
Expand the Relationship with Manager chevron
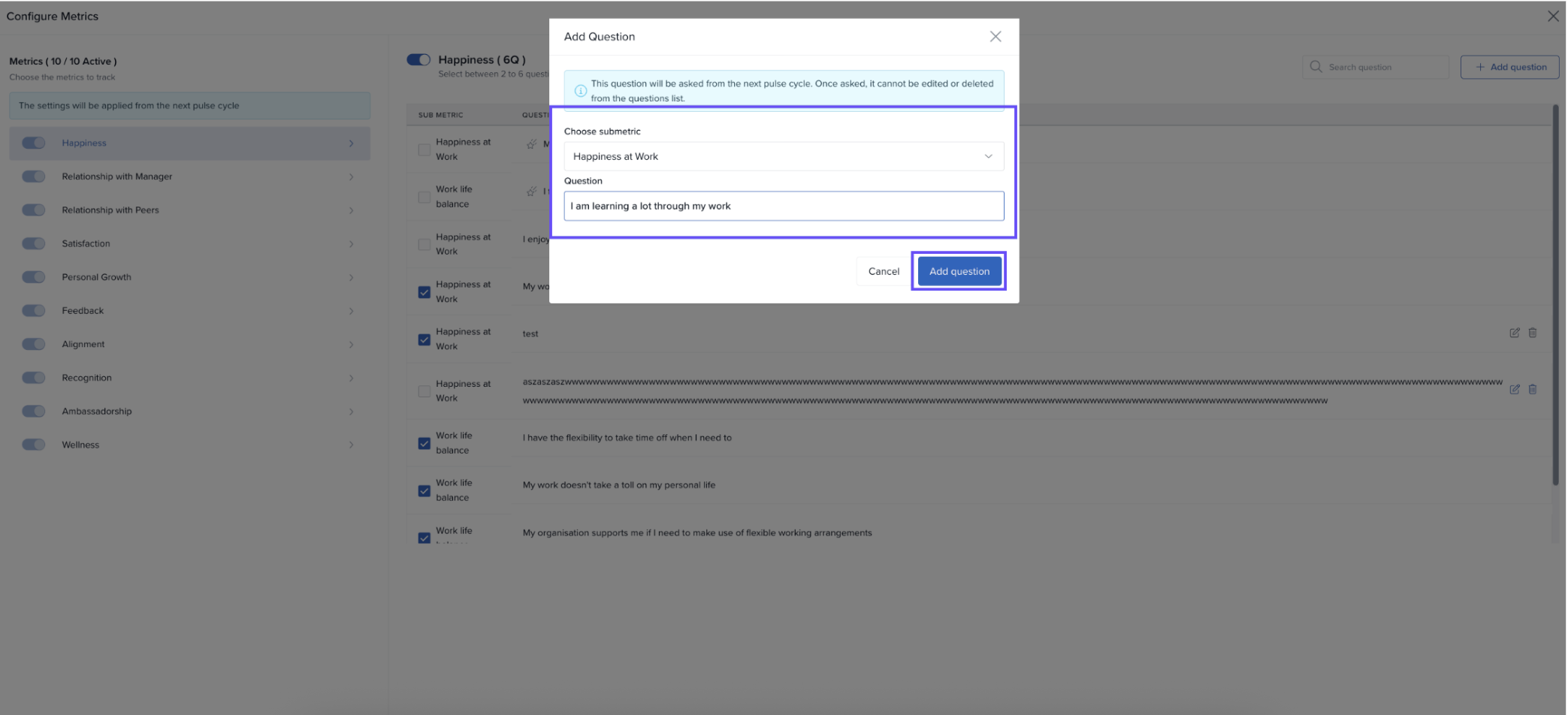[351, 176]
